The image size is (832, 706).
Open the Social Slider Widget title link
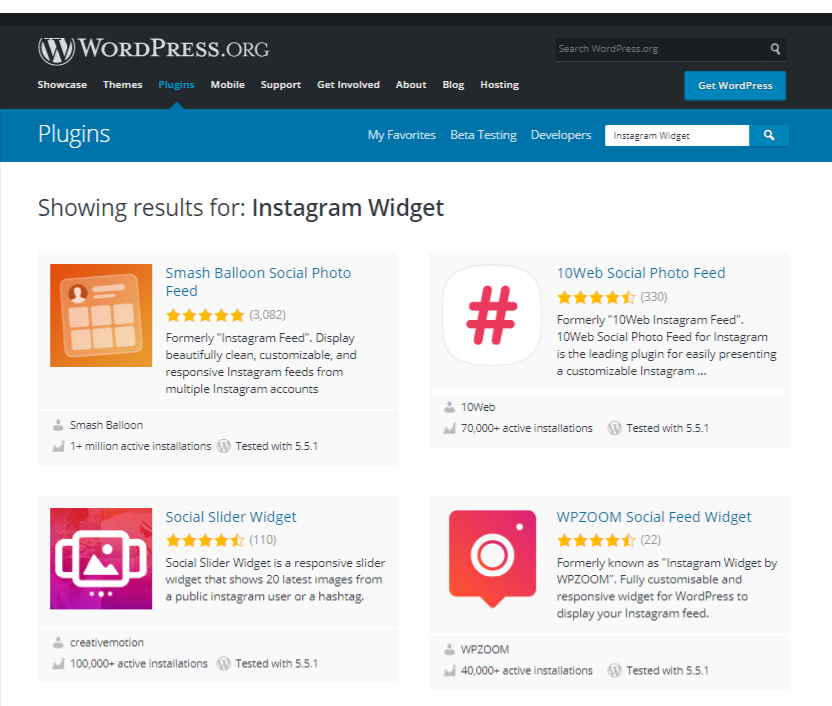tap(231, 517)
